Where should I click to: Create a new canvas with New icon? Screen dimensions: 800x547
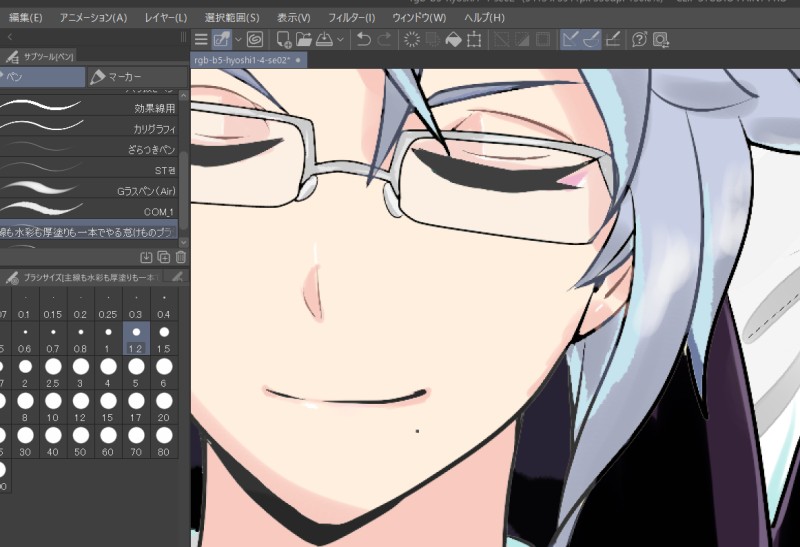[284, 39]
